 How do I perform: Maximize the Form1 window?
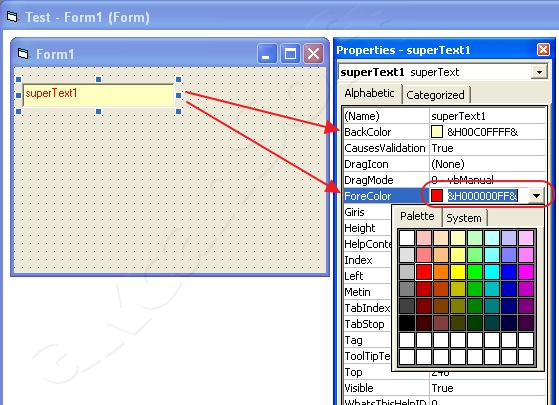(290, 54)
